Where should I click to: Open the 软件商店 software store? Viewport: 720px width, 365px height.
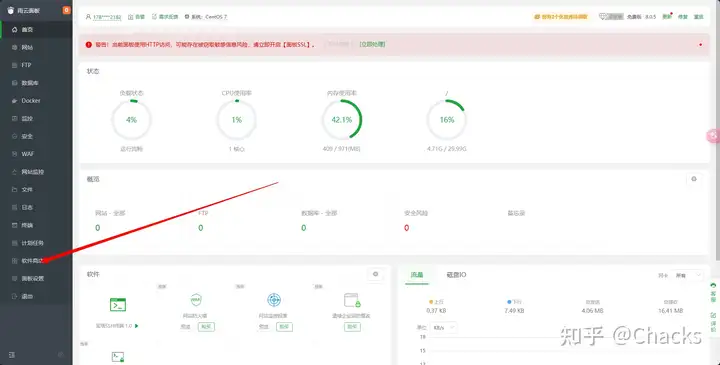(x=36, y=261)
